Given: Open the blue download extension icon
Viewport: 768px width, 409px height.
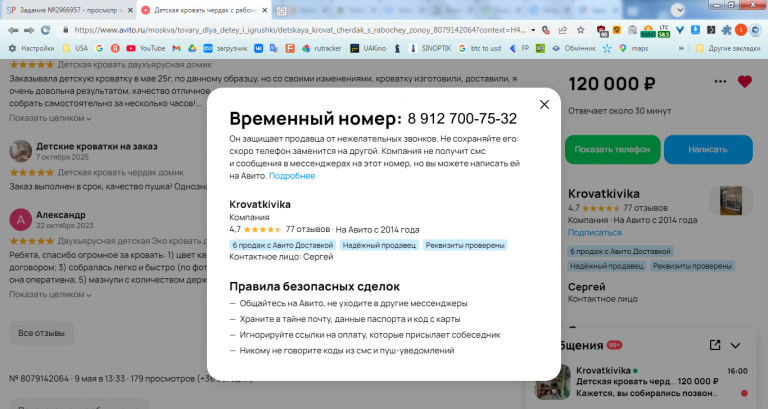Looking at the screenshot, I should click(x=695, y=30).
